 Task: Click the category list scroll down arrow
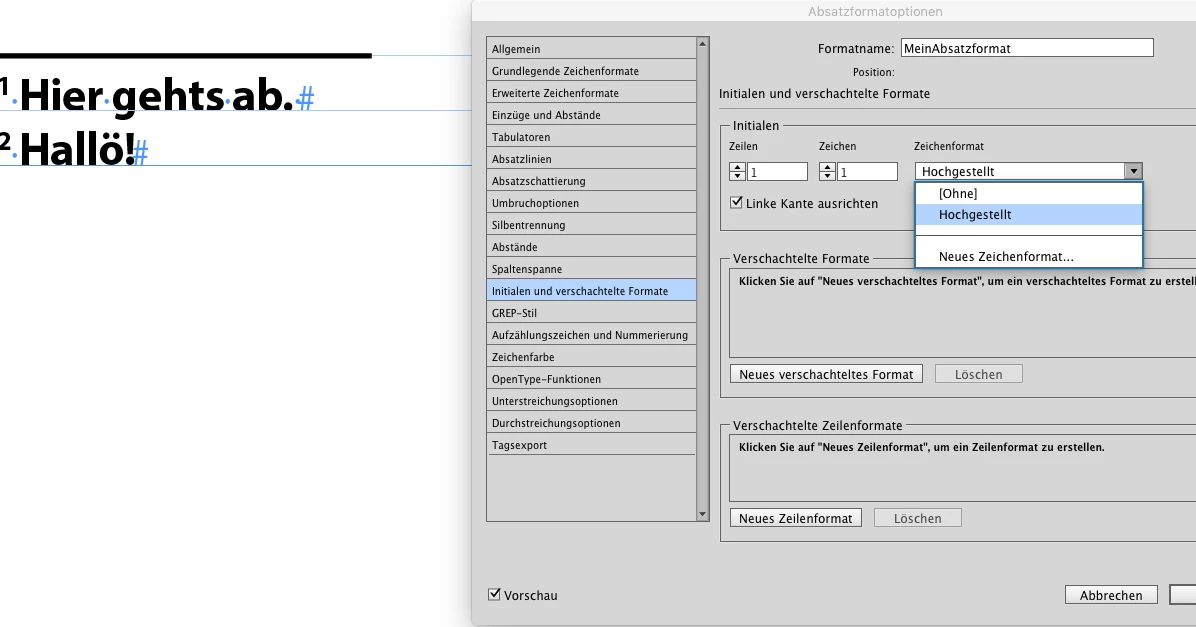tap(702, 515)
